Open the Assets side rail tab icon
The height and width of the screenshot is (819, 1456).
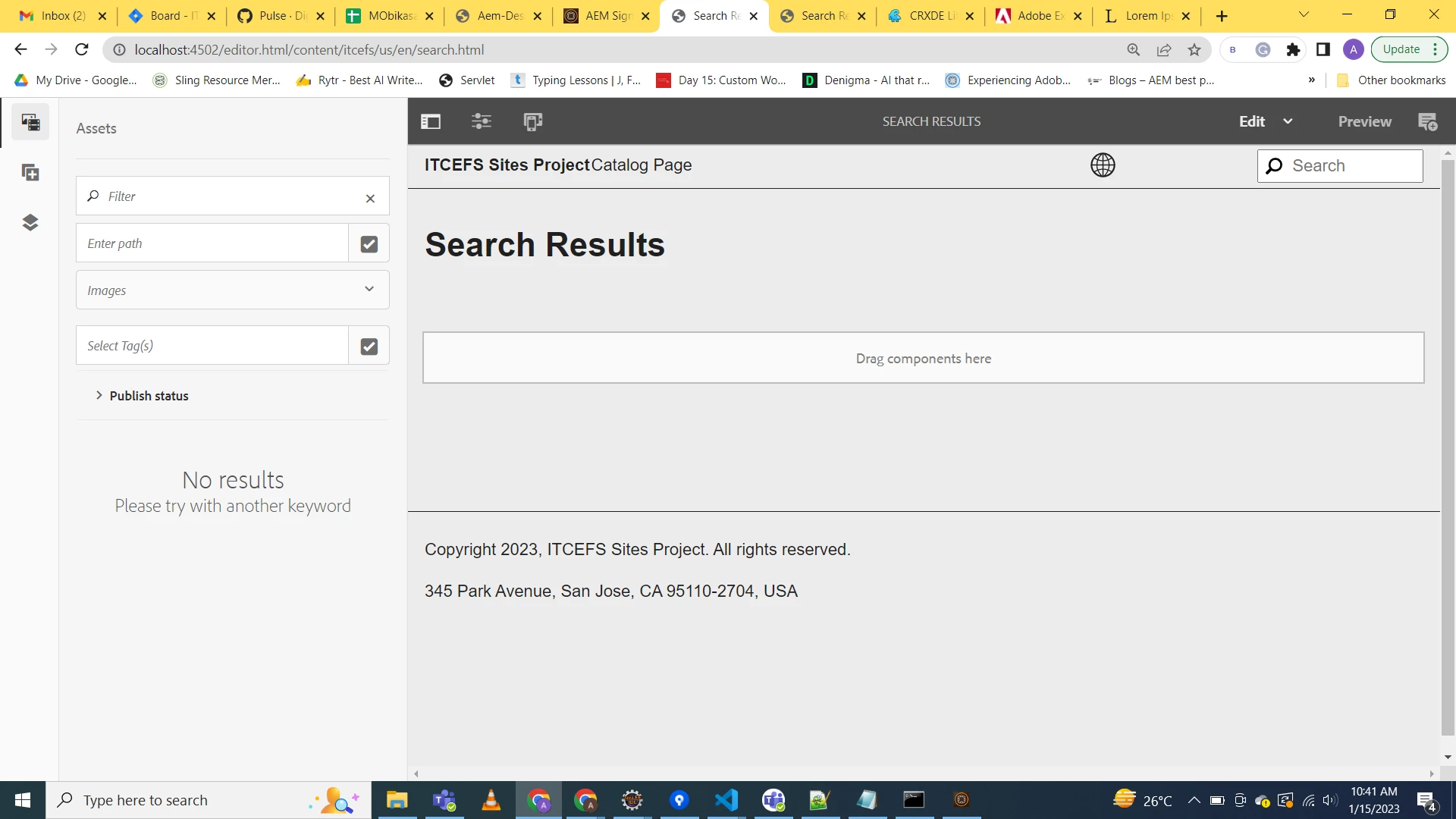tap(30, 122)
